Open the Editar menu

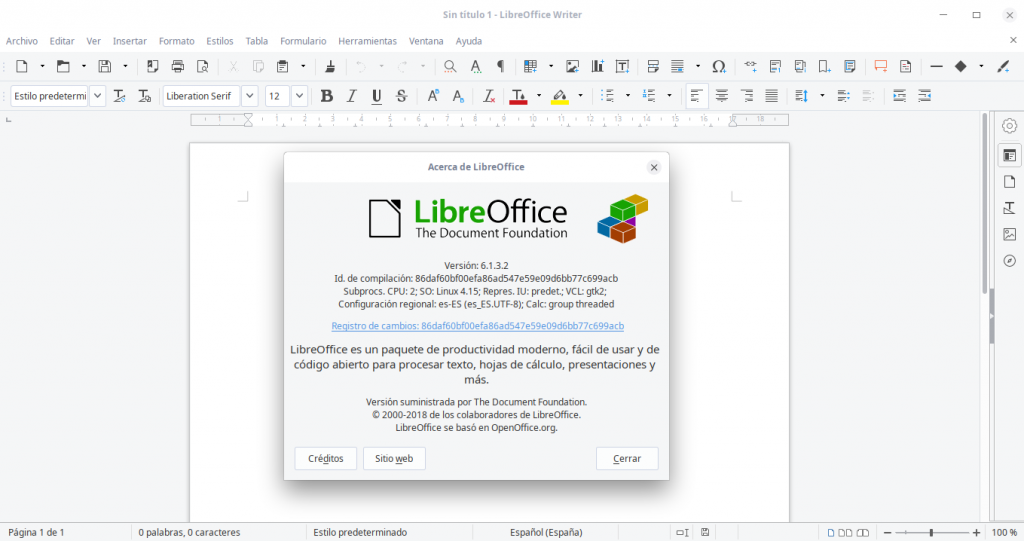point(62,41)
